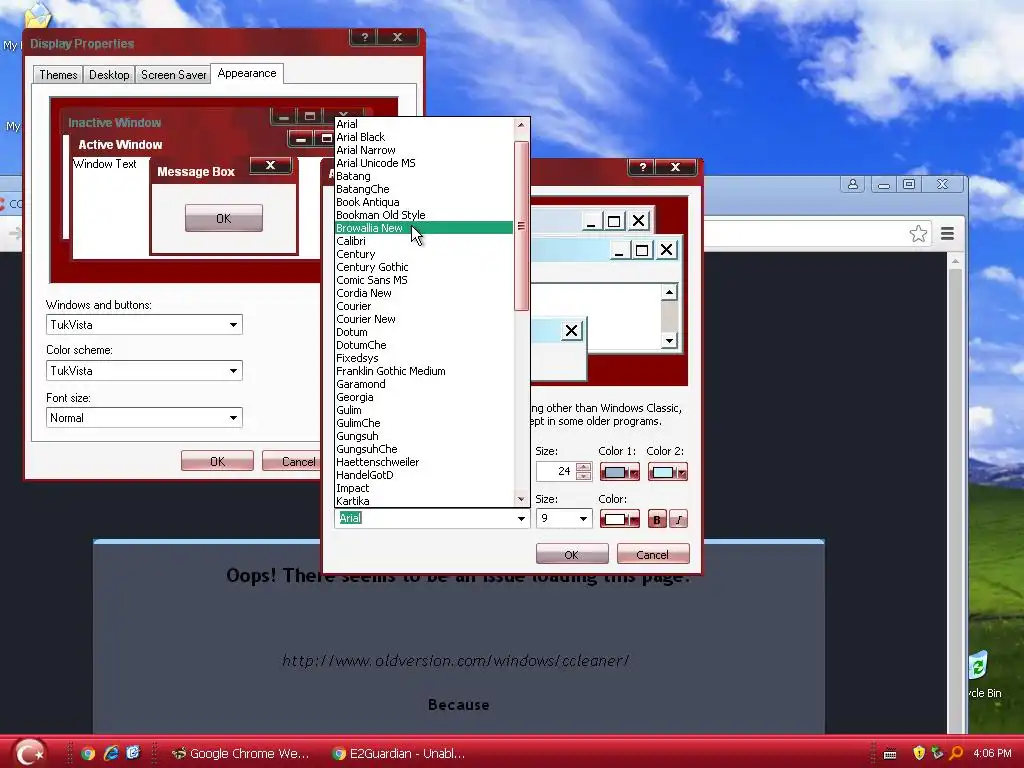Click preview window scroll down arrow

[x=669, y=341]
